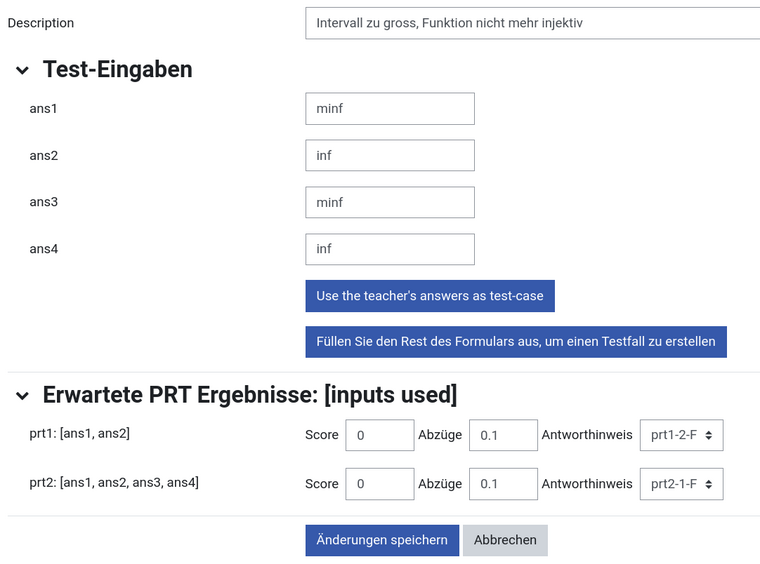Click the ans1 label
The height and width of the screenshot is (564, 760).
coord(43,109)
